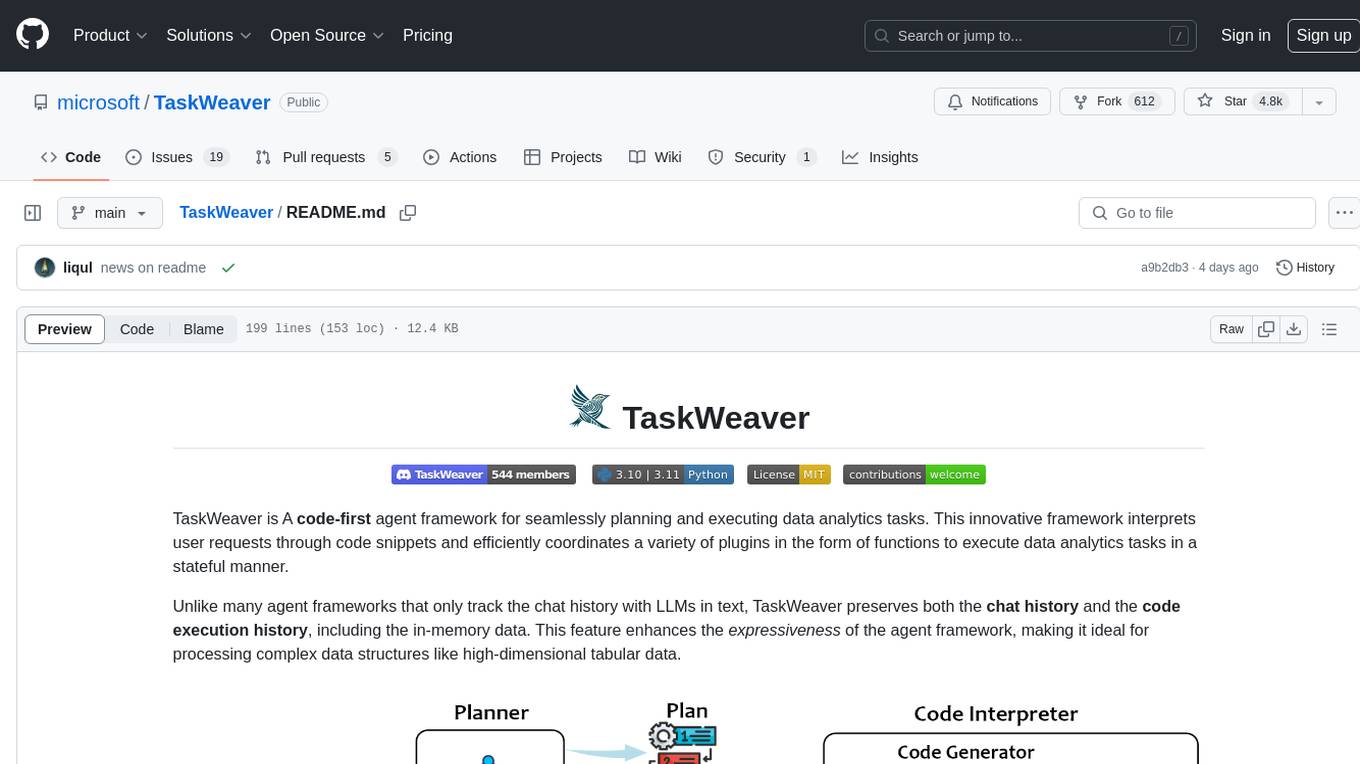Image resolution: width=1360 pixels, height=764 pixels.
Task: Click the Raw button
Action: click(x=1231, y=329)
